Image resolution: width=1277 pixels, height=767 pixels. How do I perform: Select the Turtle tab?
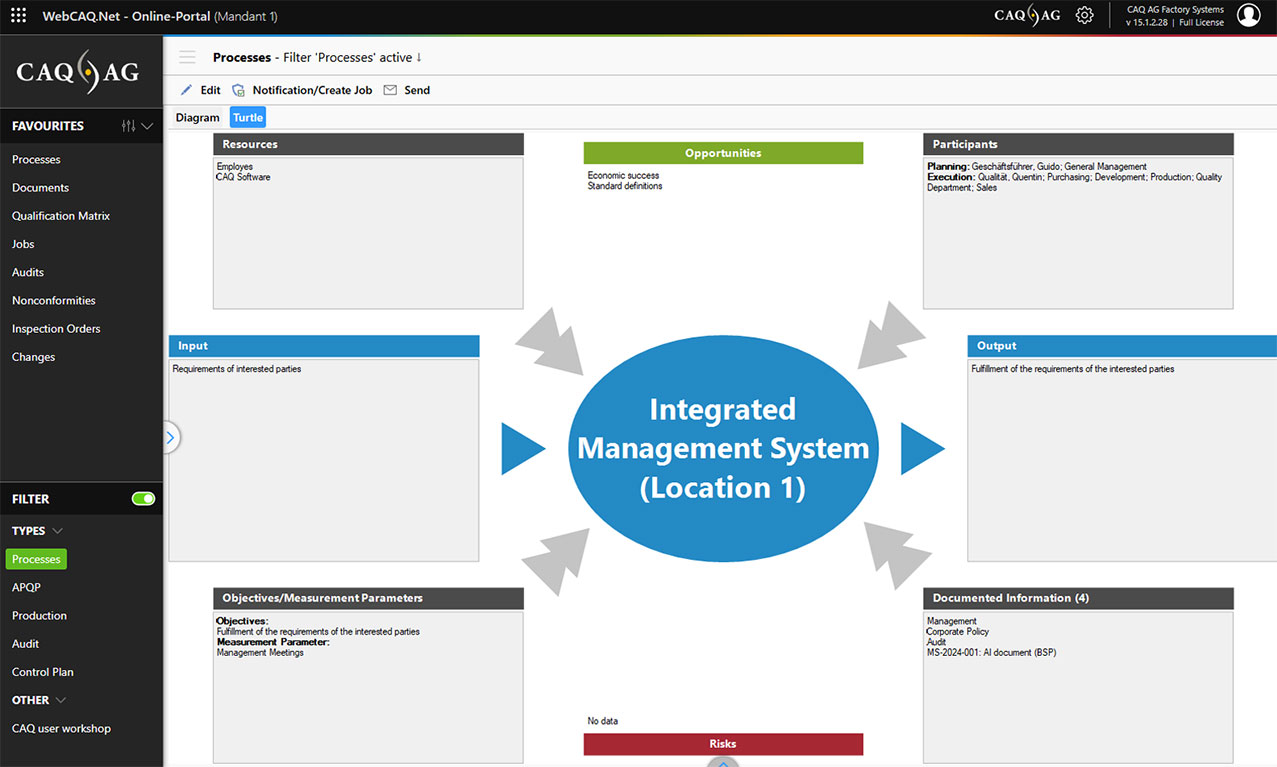[x=248, y=117]
